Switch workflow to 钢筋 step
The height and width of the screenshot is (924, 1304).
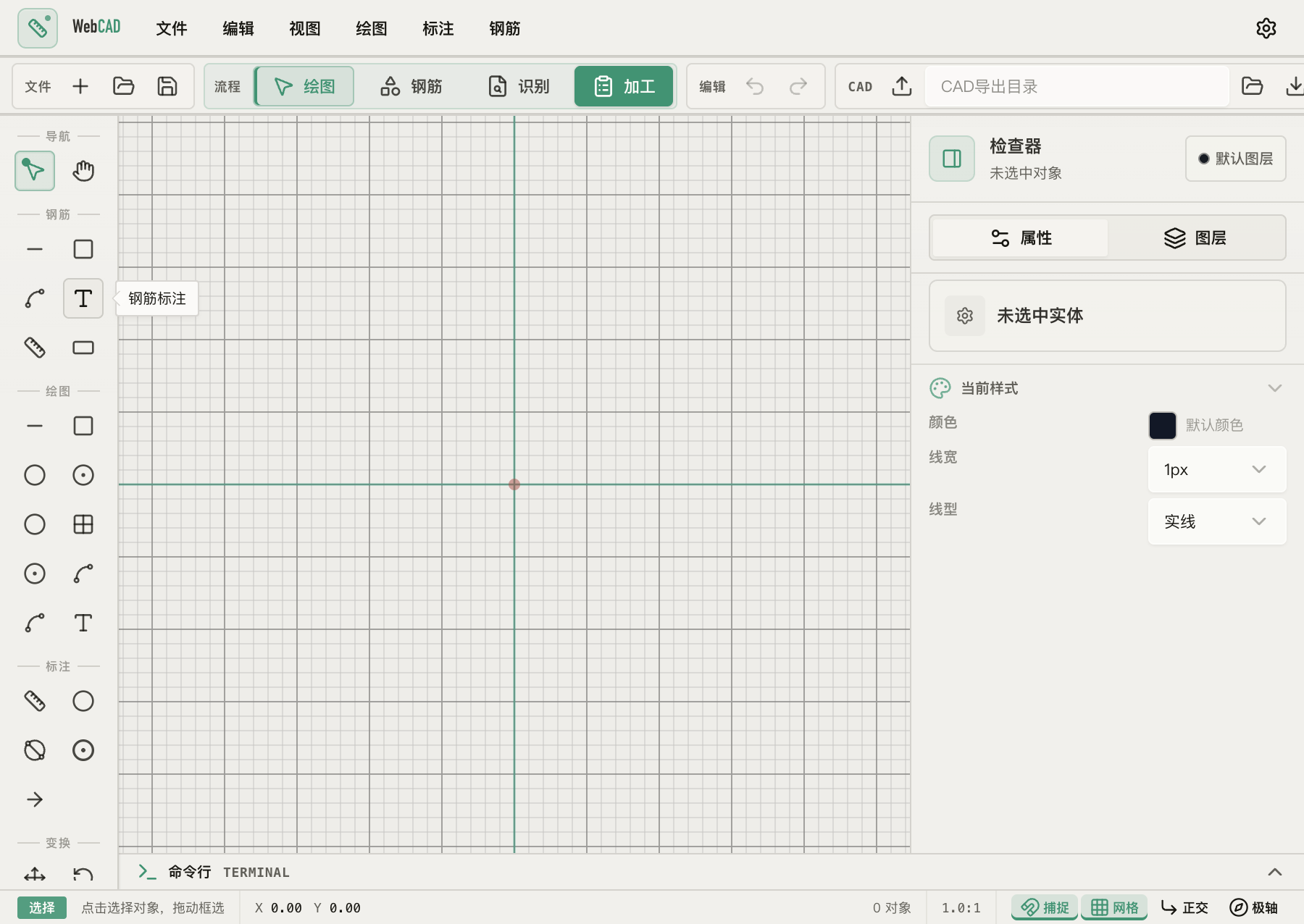(x=411, y=86)
